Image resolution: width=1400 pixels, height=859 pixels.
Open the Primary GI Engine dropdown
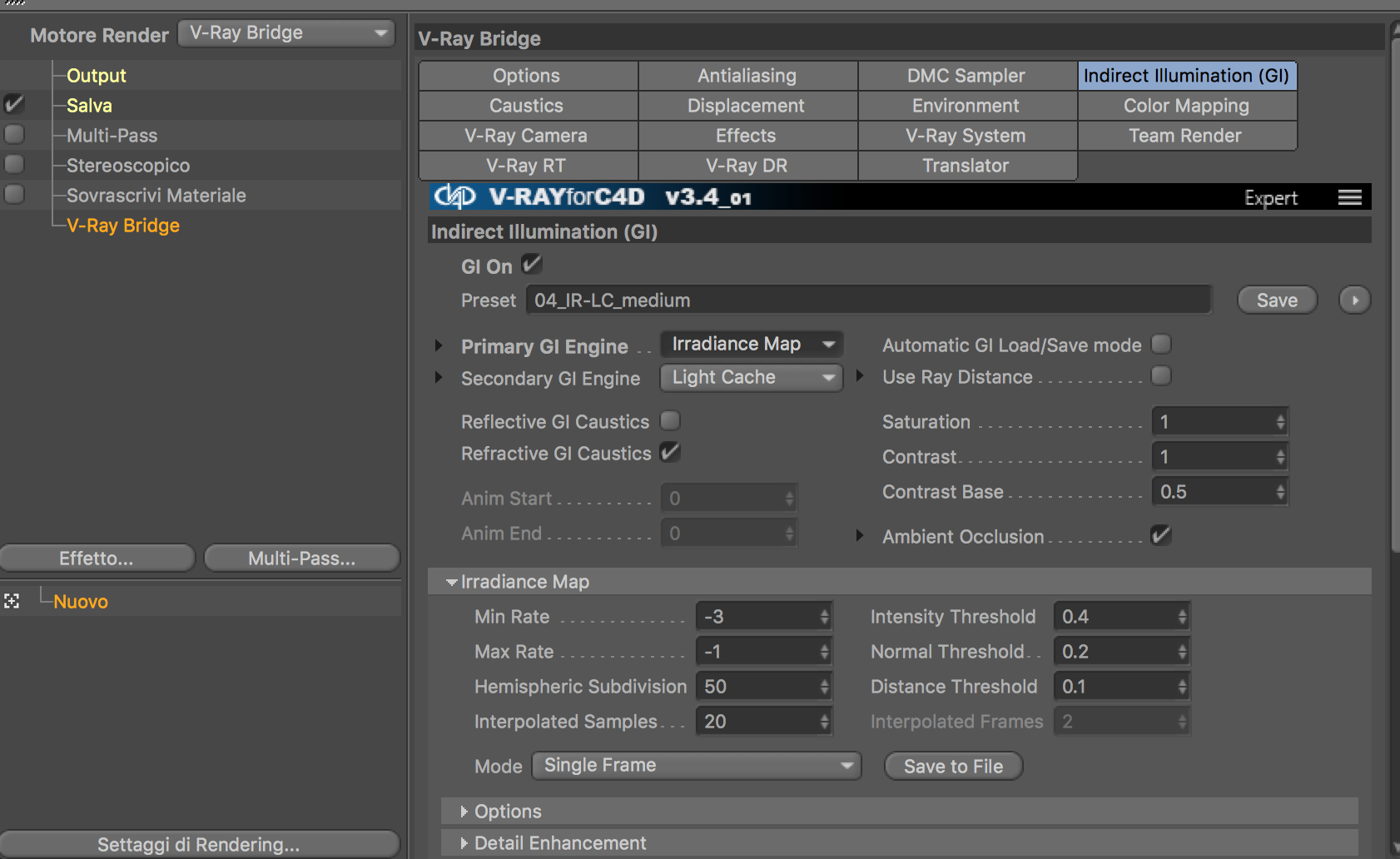point(752,344)
